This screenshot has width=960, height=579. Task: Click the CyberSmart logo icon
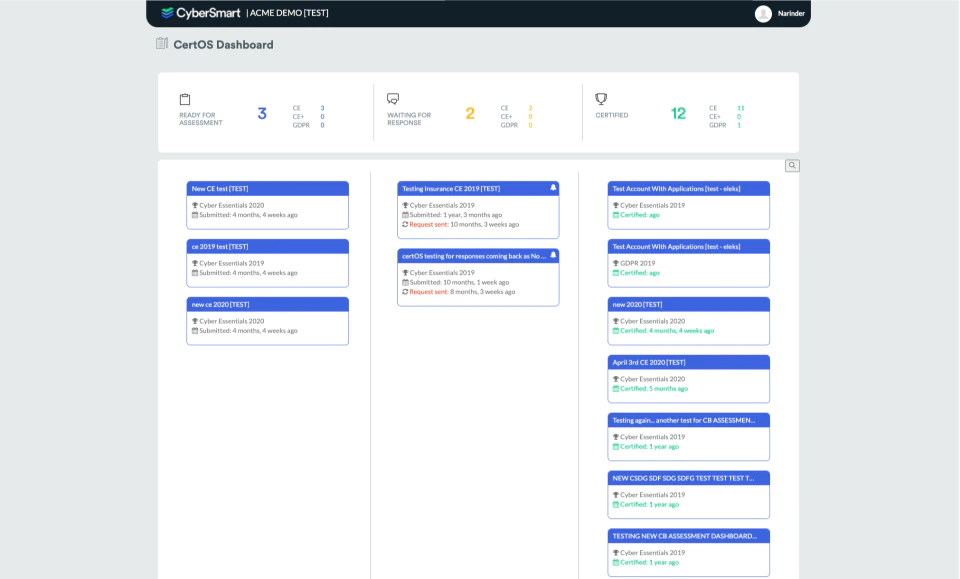coord(167,13)
